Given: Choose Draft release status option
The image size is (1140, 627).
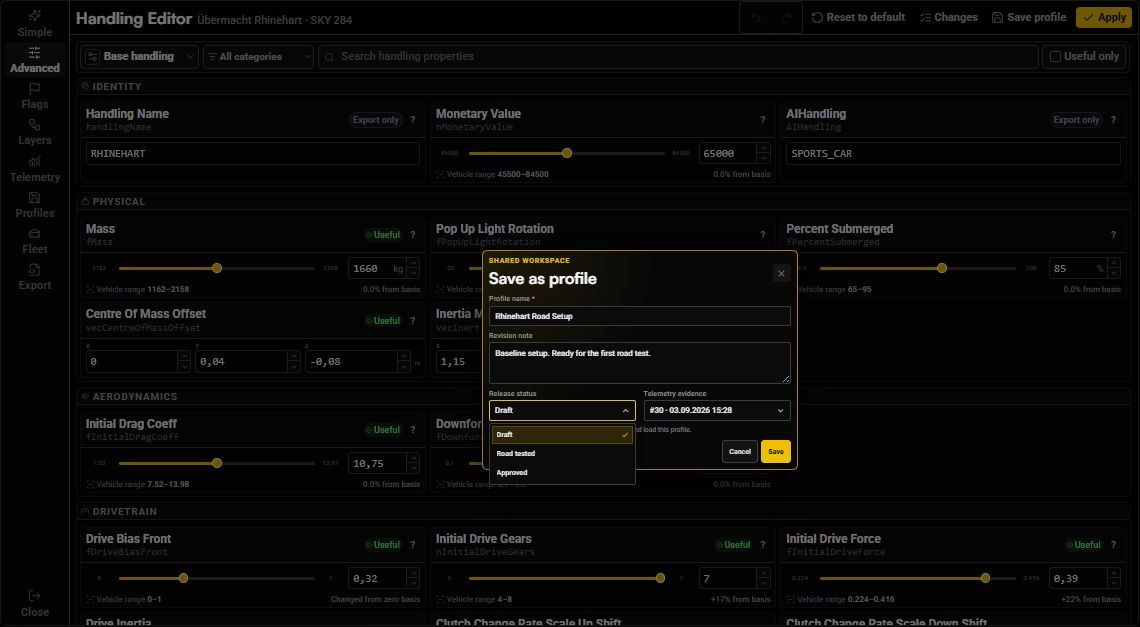Looking at the screenshot, I should [562, 434].
